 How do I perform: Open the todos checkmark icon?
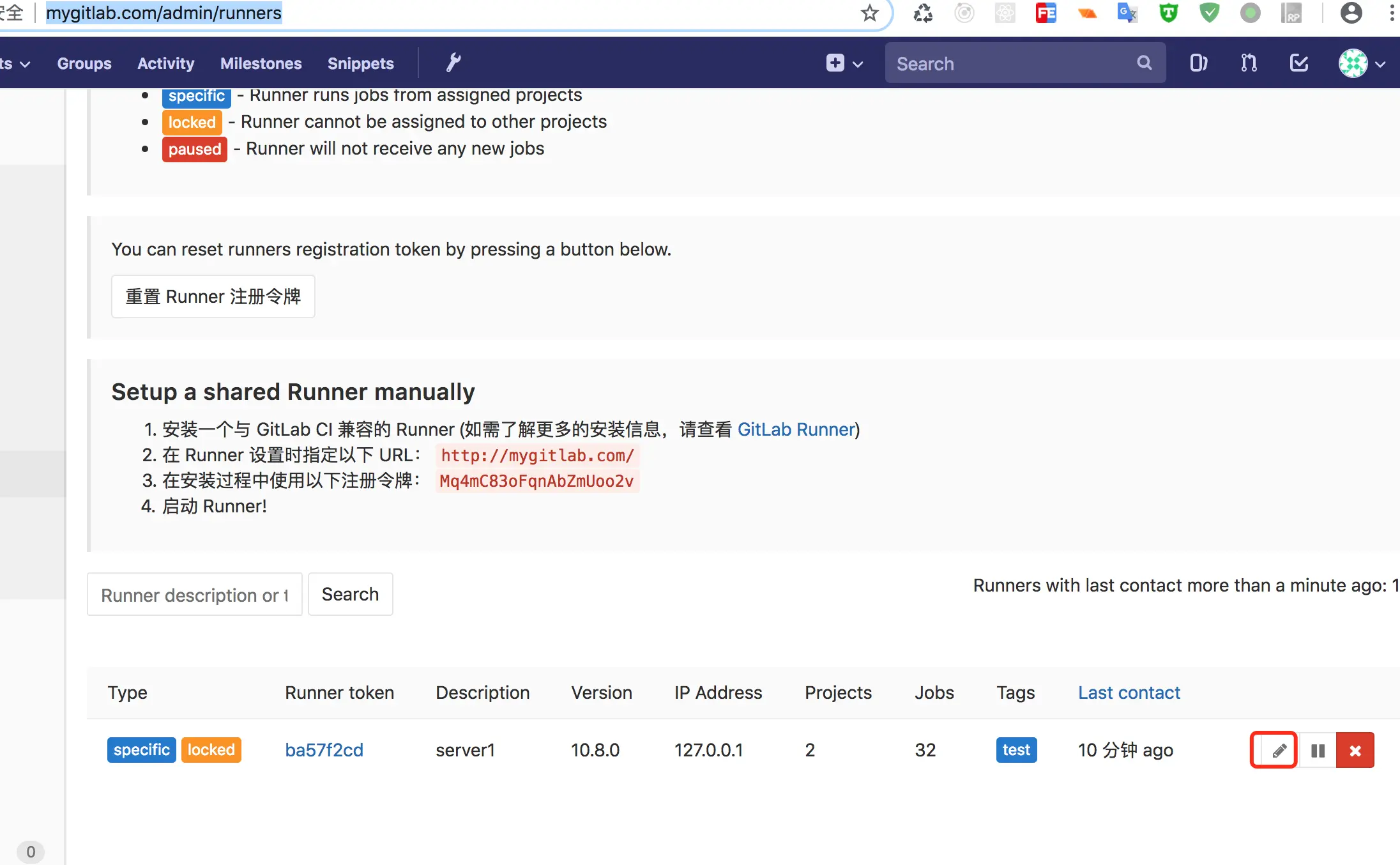tap(1299, 63)
